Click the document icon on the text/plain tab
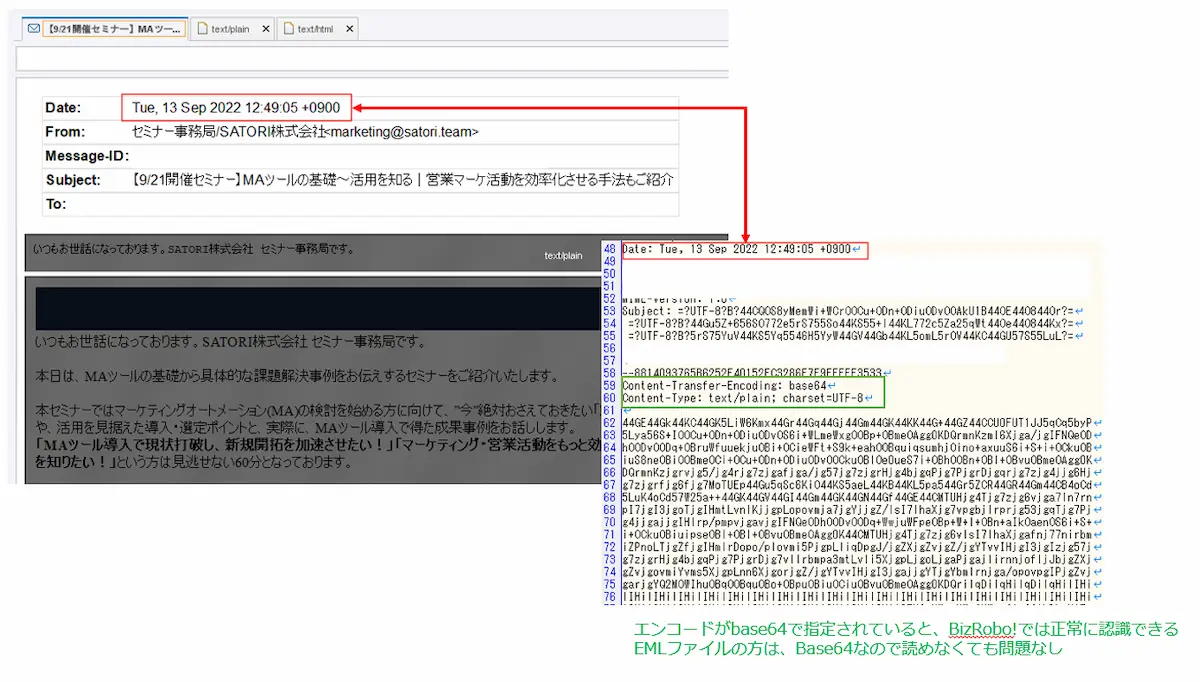The height and width of the screenshot is (682, 1200). coord(203,29)
